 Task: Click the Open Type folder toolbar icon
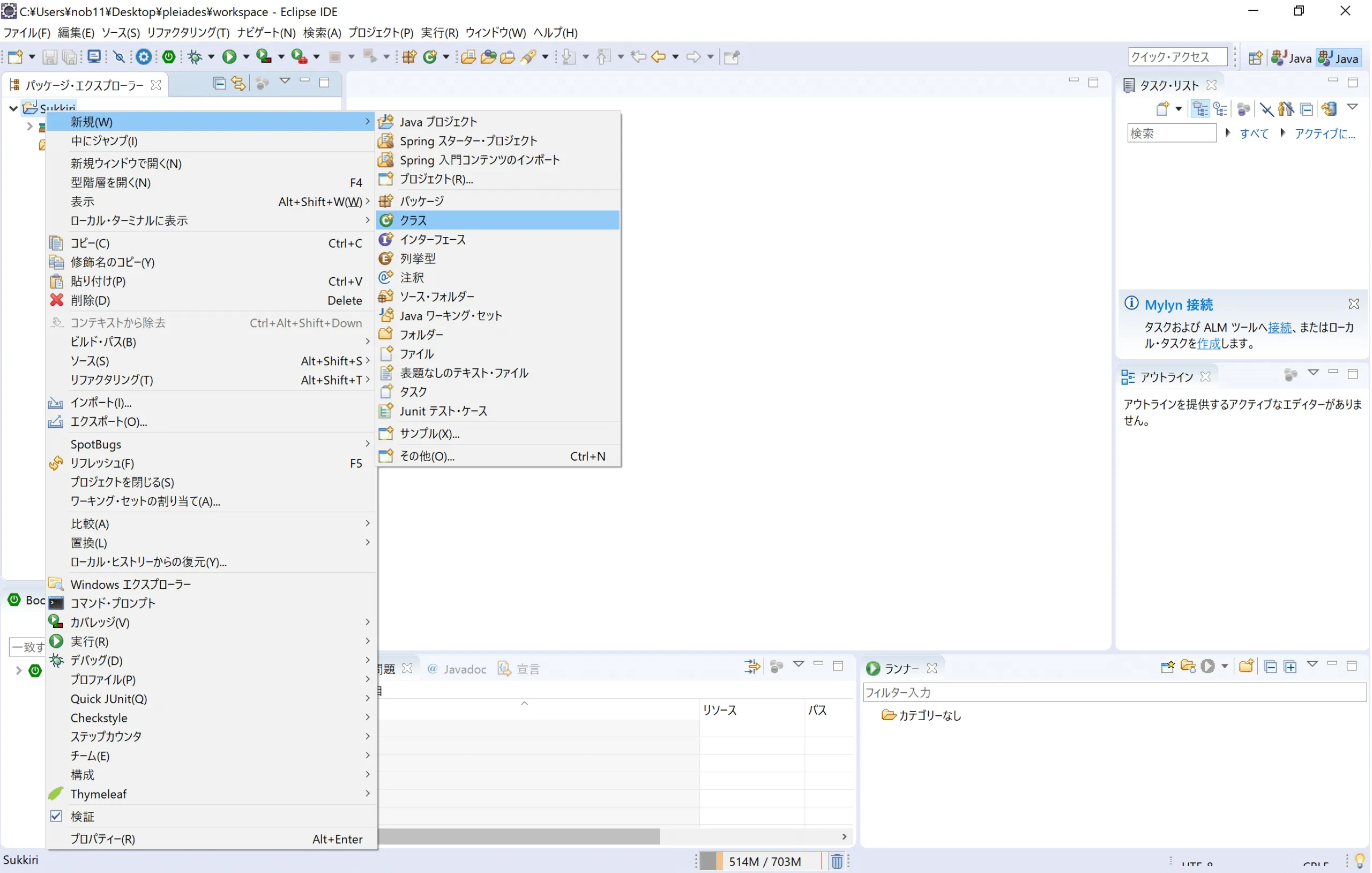(x=468, y=57)
